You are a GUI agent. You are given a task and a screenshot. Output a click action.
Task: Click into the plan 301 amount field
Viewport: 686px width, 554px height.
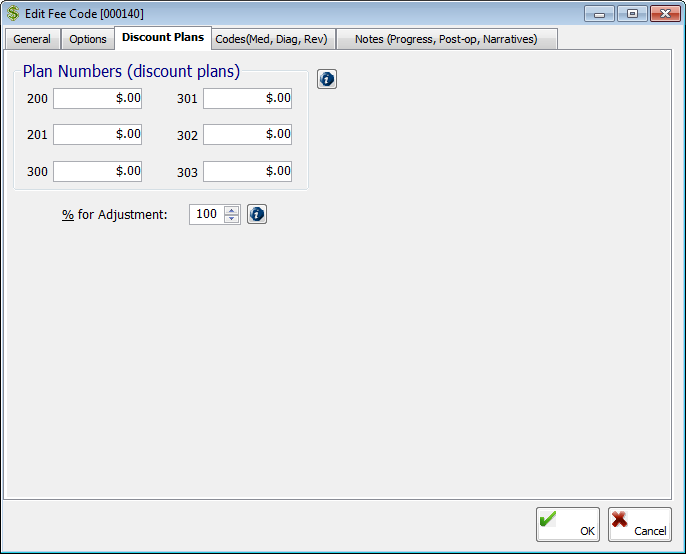[247, 98]
